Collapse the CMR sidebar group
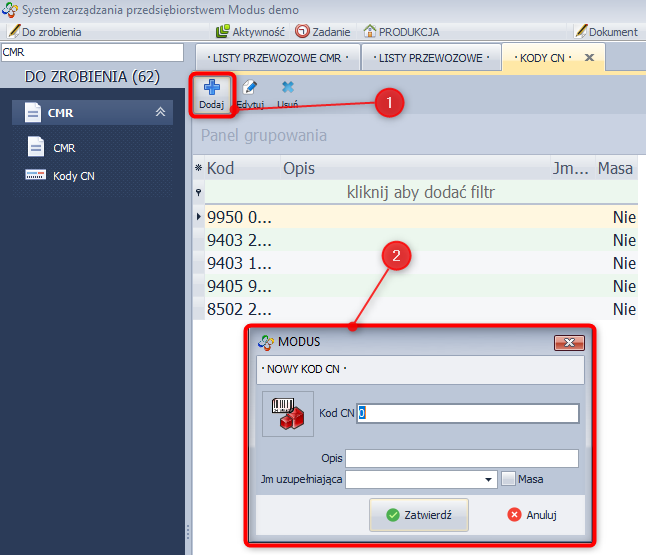 coord(160,112)
